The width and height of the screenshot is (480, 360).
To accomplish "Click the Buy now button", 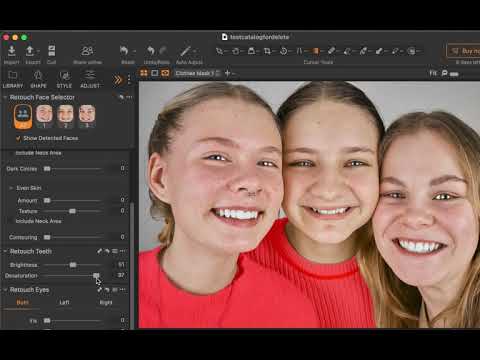I will coord(464,51).
